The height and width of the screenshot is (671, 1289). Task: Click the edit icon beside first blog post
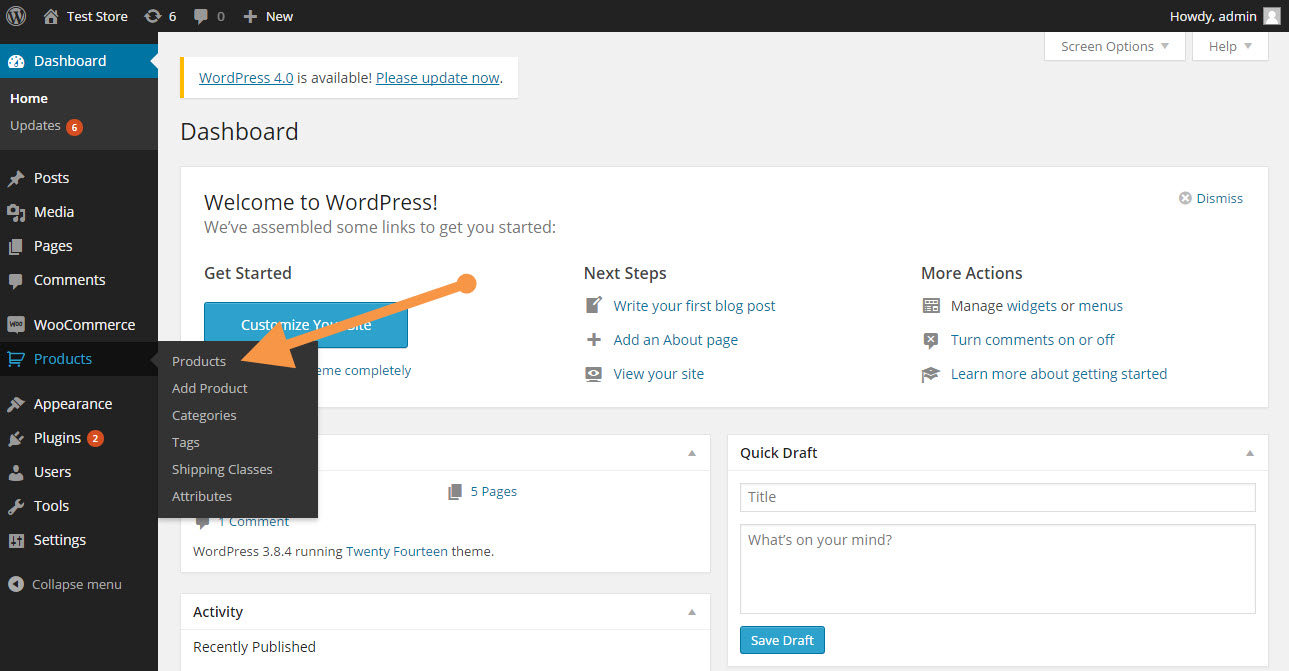[594, 305]
